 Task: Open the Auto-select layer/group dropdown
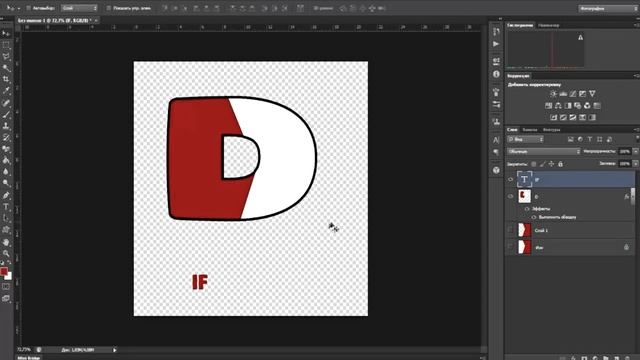click(79, 8)
